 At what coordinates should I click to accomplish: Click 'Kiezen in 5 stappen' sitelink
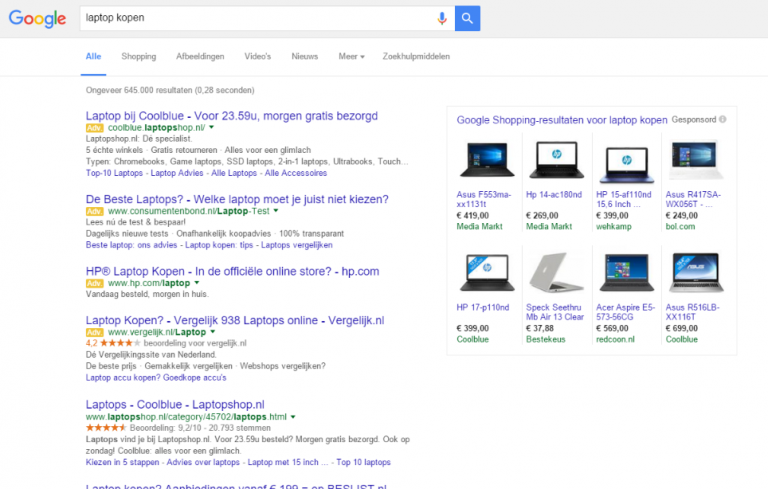(x=122, y=462)
